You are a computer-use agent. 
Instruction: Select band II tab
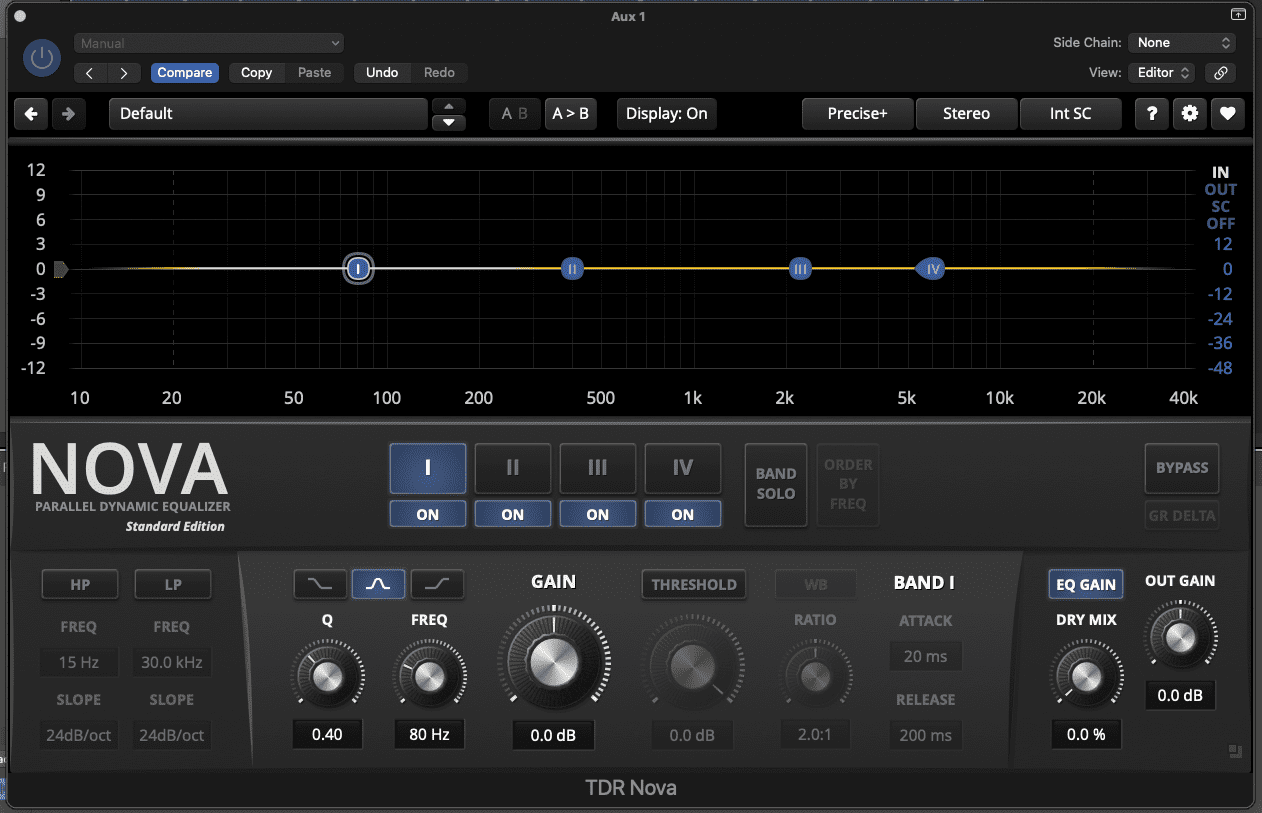click(512, 468)
